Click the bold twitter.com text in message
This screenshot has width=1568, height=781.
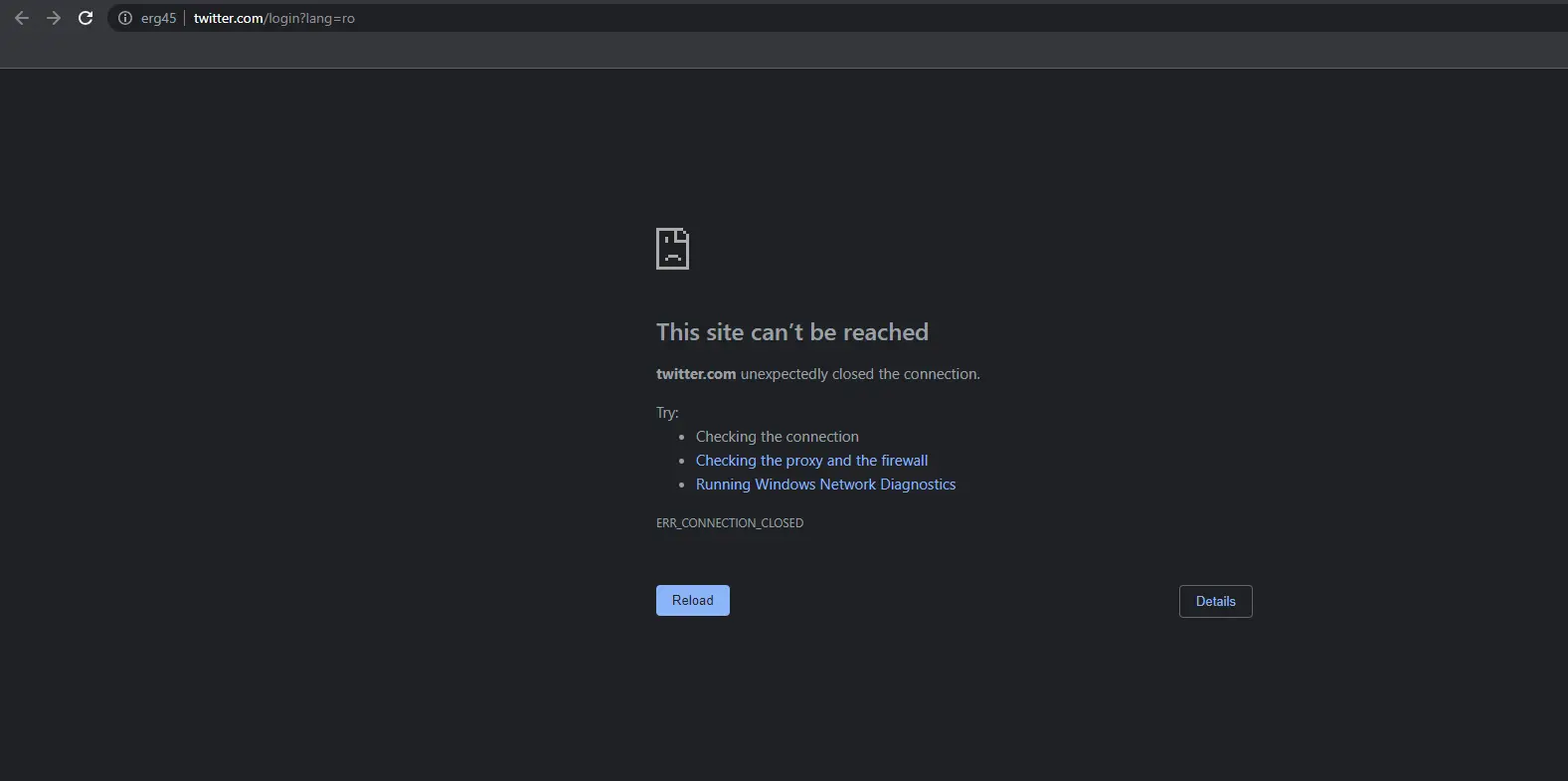696,374
